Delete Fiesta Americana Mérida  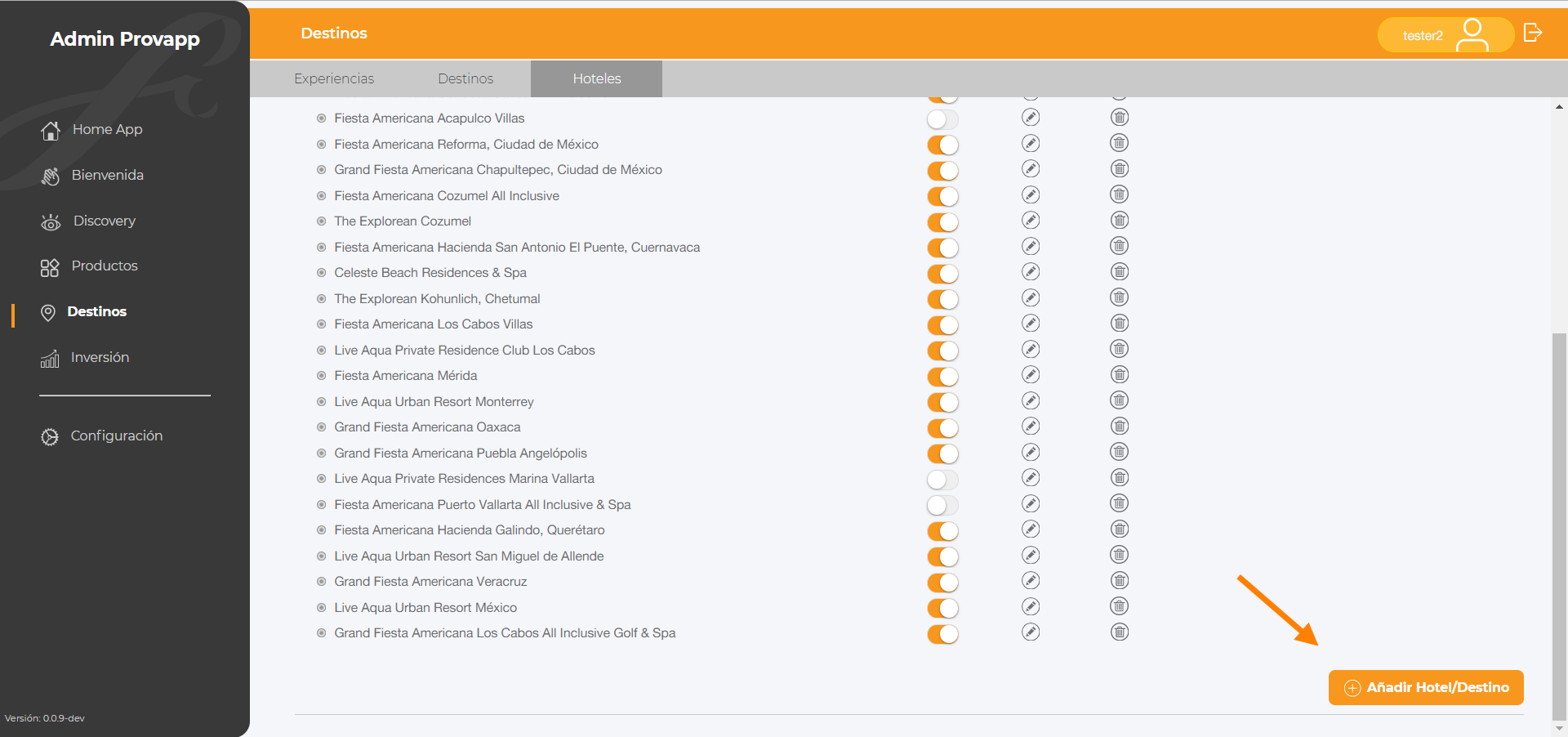coord(1120,375)
